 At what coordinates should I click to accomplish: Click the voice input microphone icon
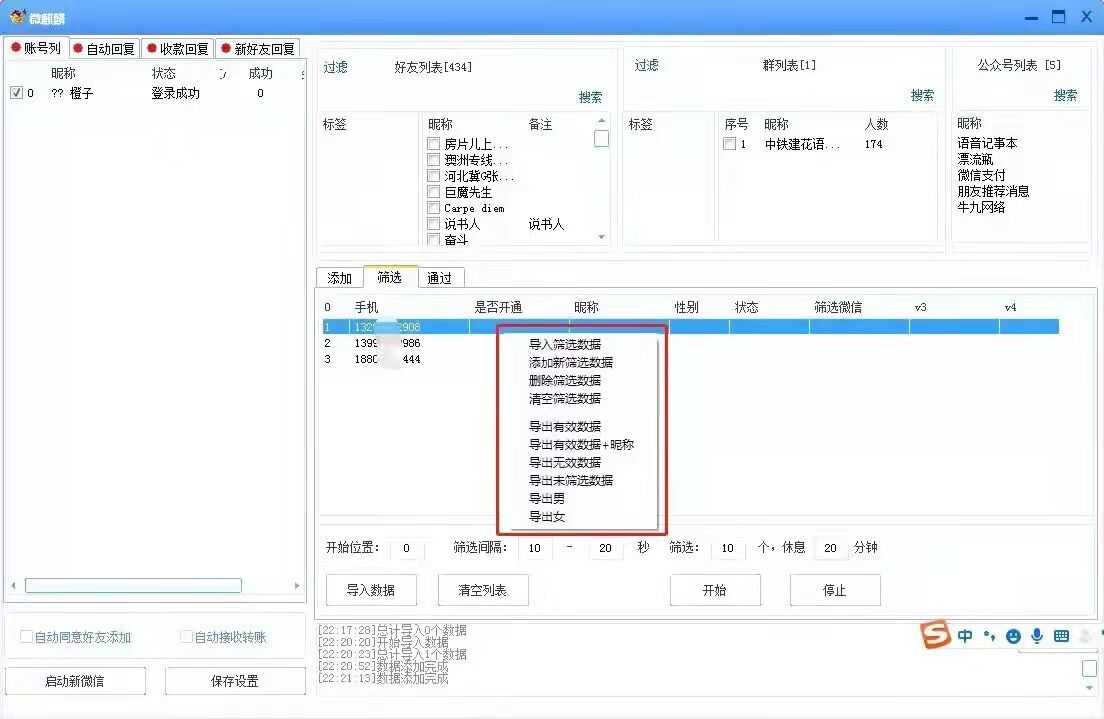point(1037,636)
